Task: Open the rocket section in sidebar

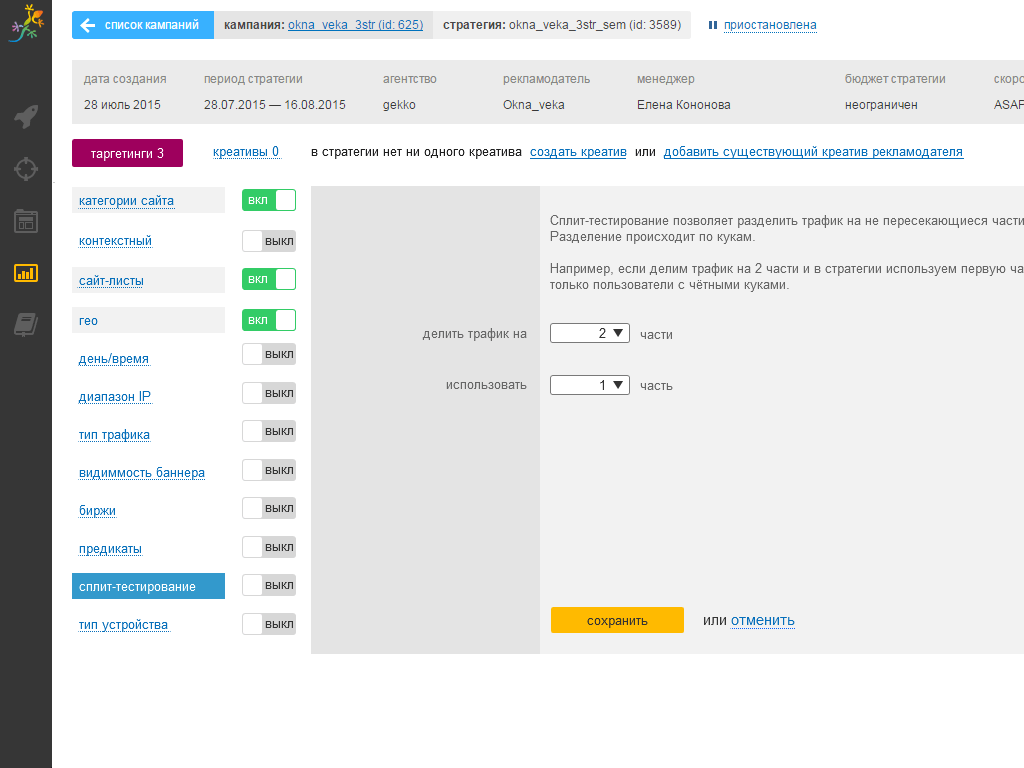Action: [x=26, y=117]
